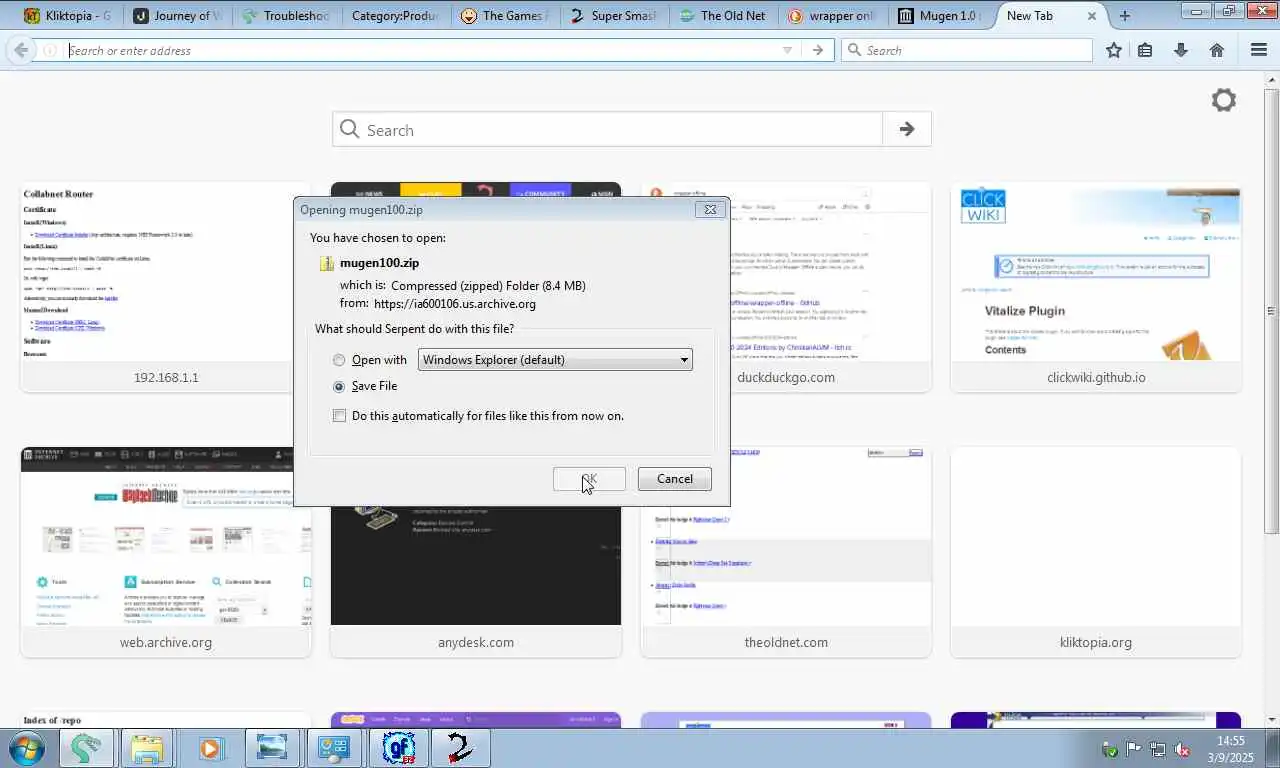Switch to the Mugen 1.0 tab

pyautogui.click(x=941, y=16)
